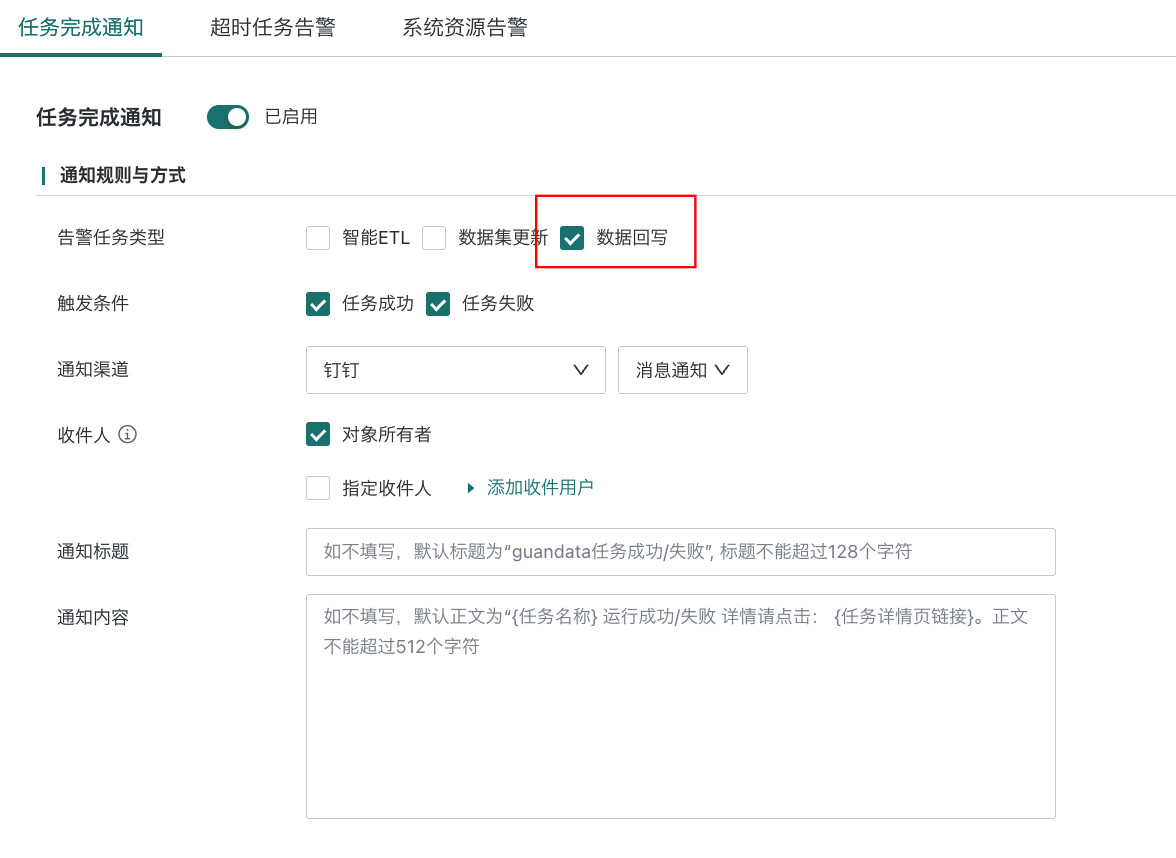Open the 钉钉 channel dropdown arrow
This screenshot has width=1176, height=858.
coord(581,370)
